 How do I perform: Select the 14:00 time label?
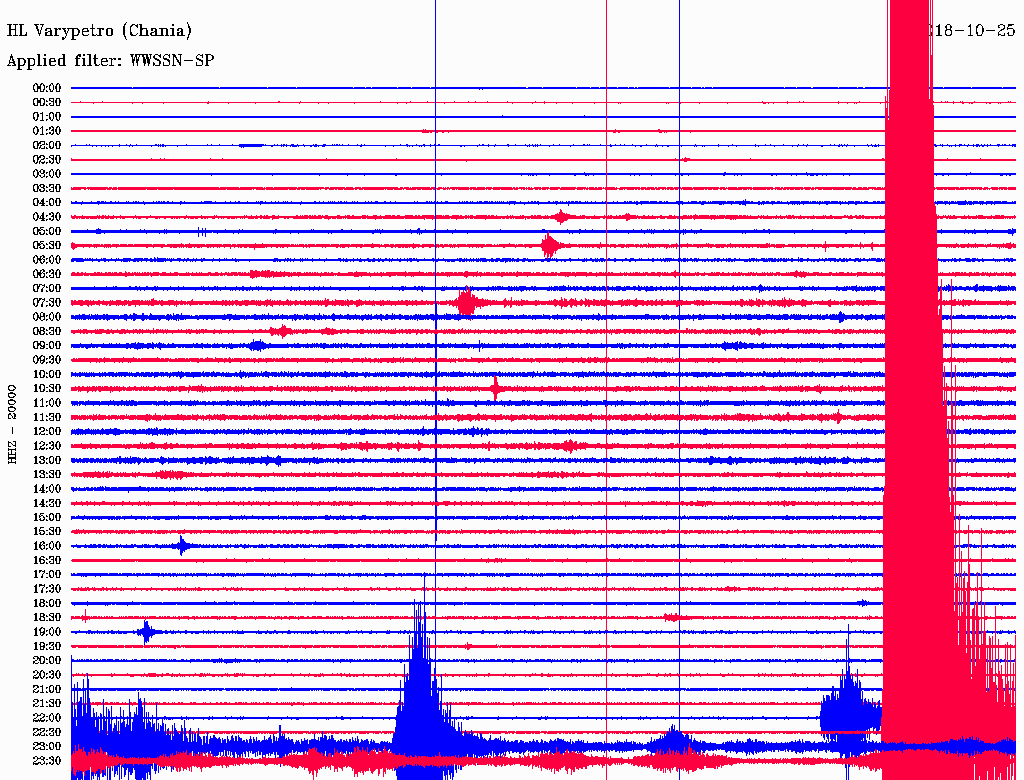click(x=47, y=489)
